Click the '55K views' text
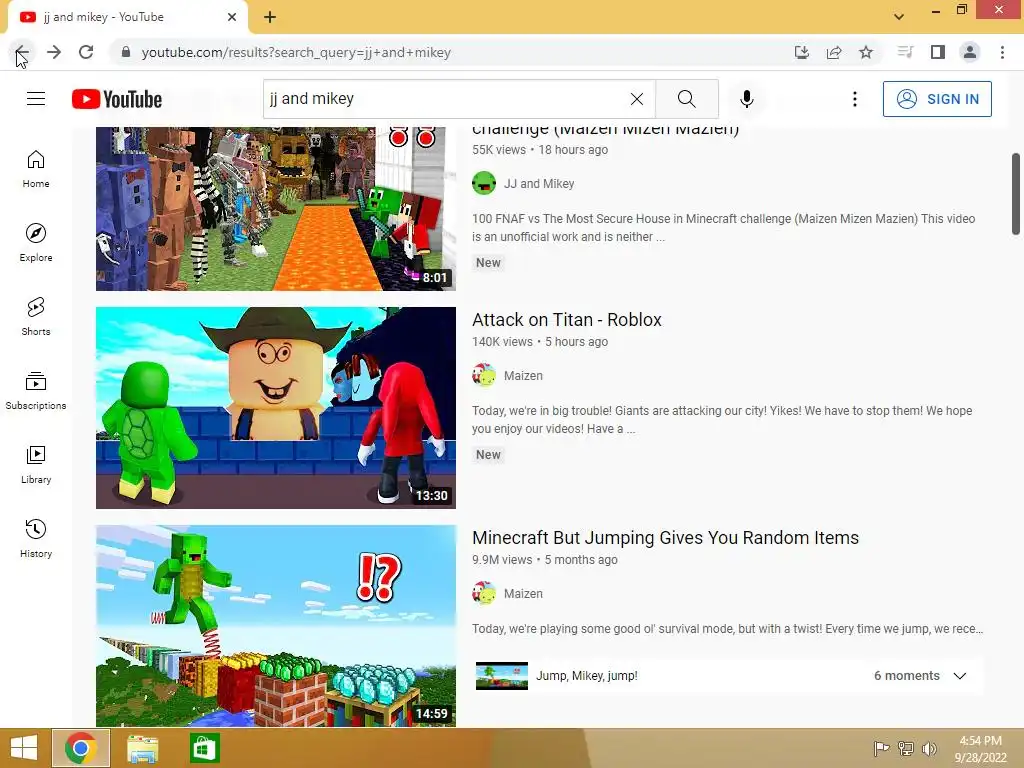Image resolution: width=1024 pixels, height=768 pixels. coord(499,150)
